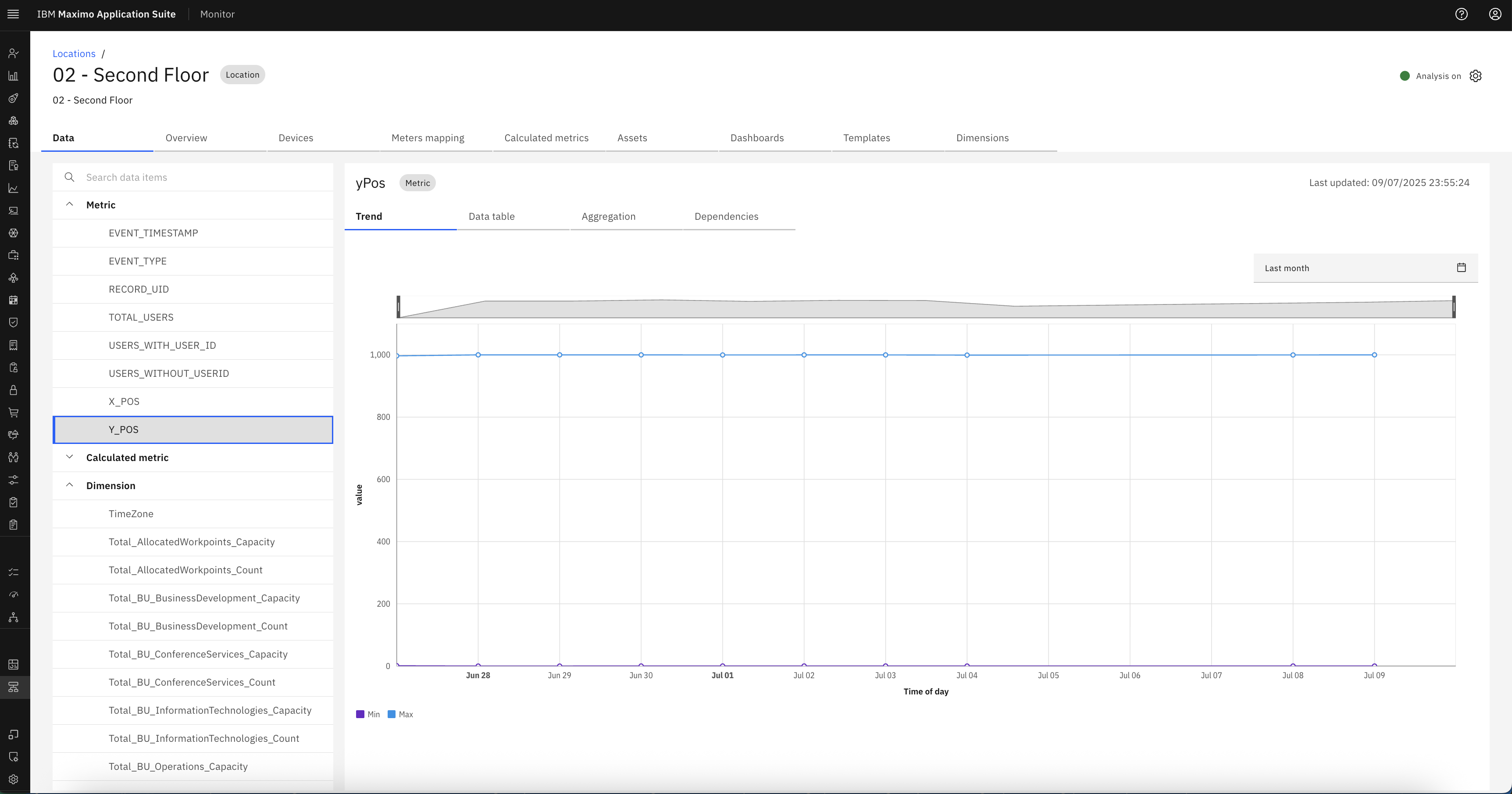
Task: Click the highlighted hierarchy icon in sidebar
Action: tap(14, 687)
